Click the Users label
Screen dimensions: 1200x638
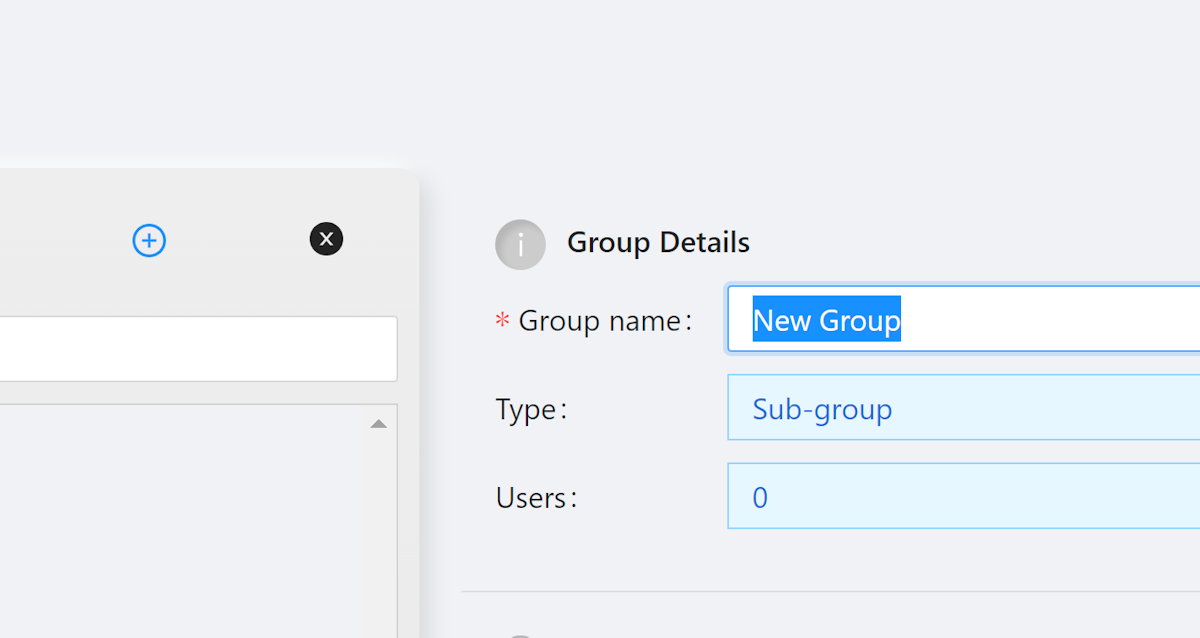(536, 497)
